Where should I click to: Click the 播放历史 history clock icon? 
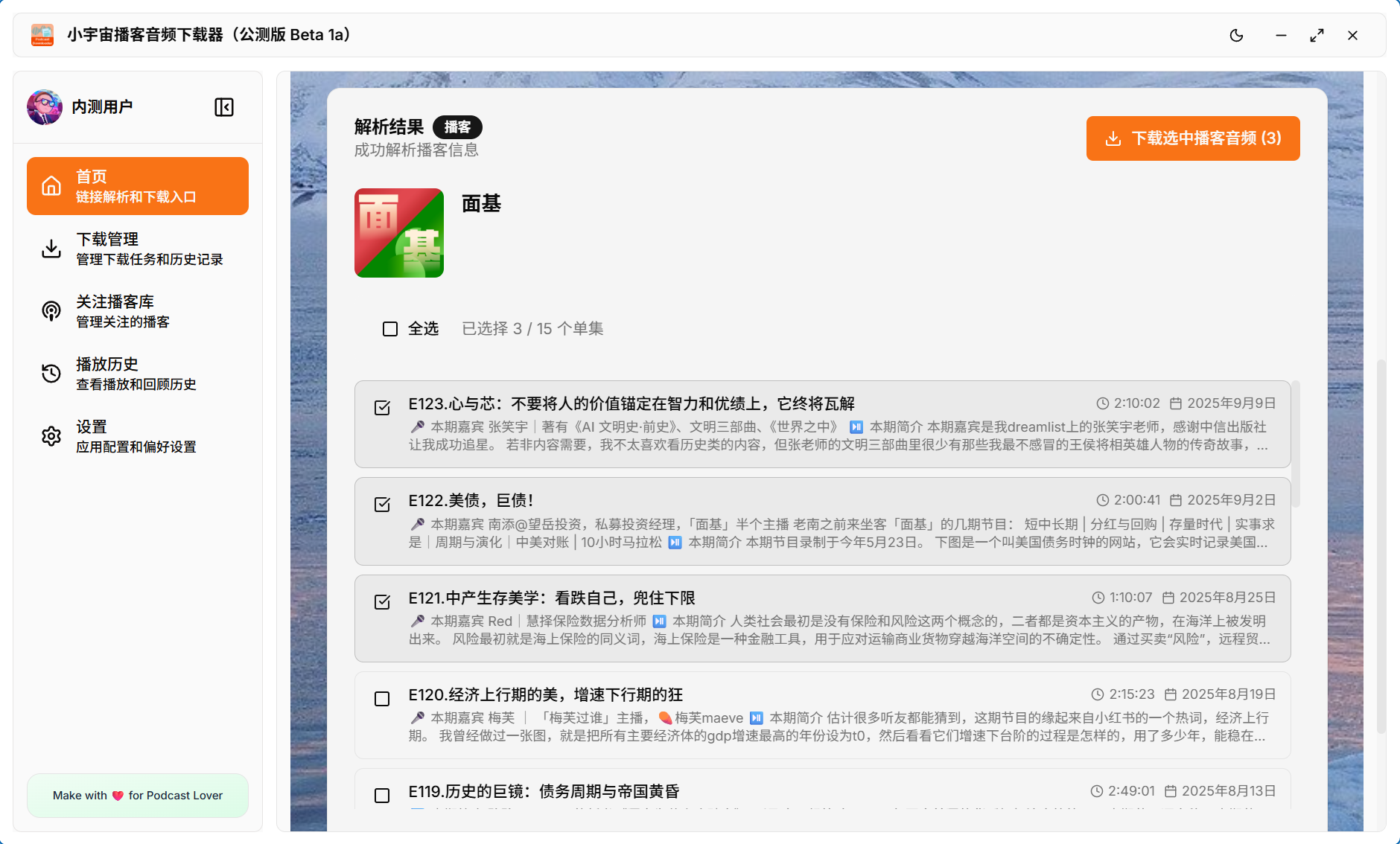coord(51,374)
